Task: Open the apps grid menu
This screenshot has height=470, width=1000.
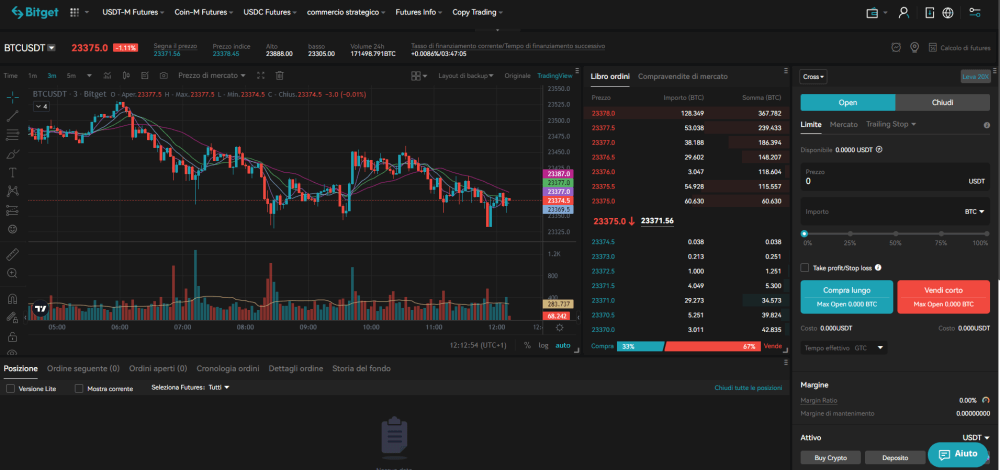Action: [x=75, y=12]
